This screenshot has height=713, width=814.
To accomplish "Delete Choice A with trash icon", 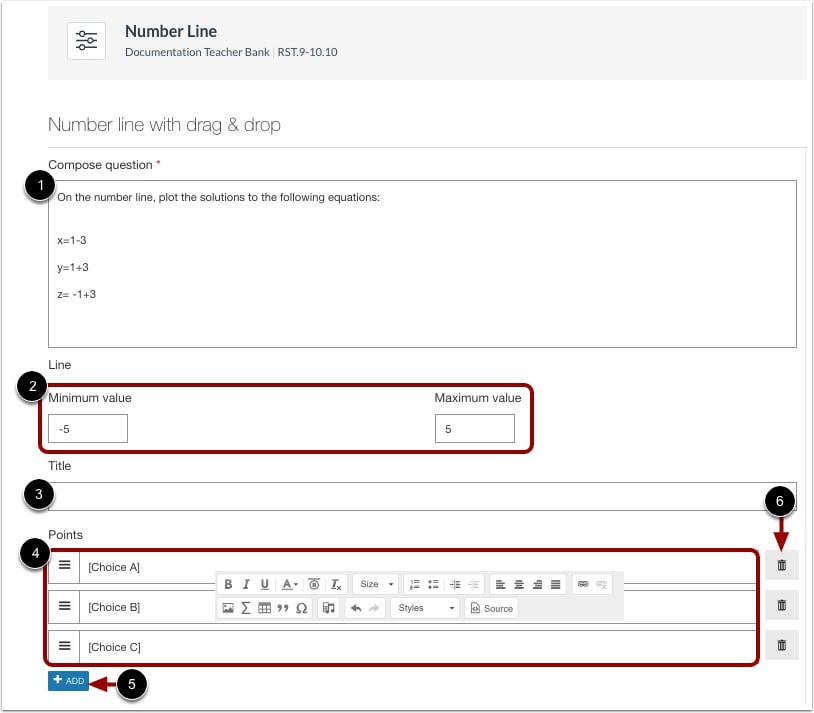I will click(781, 565).
